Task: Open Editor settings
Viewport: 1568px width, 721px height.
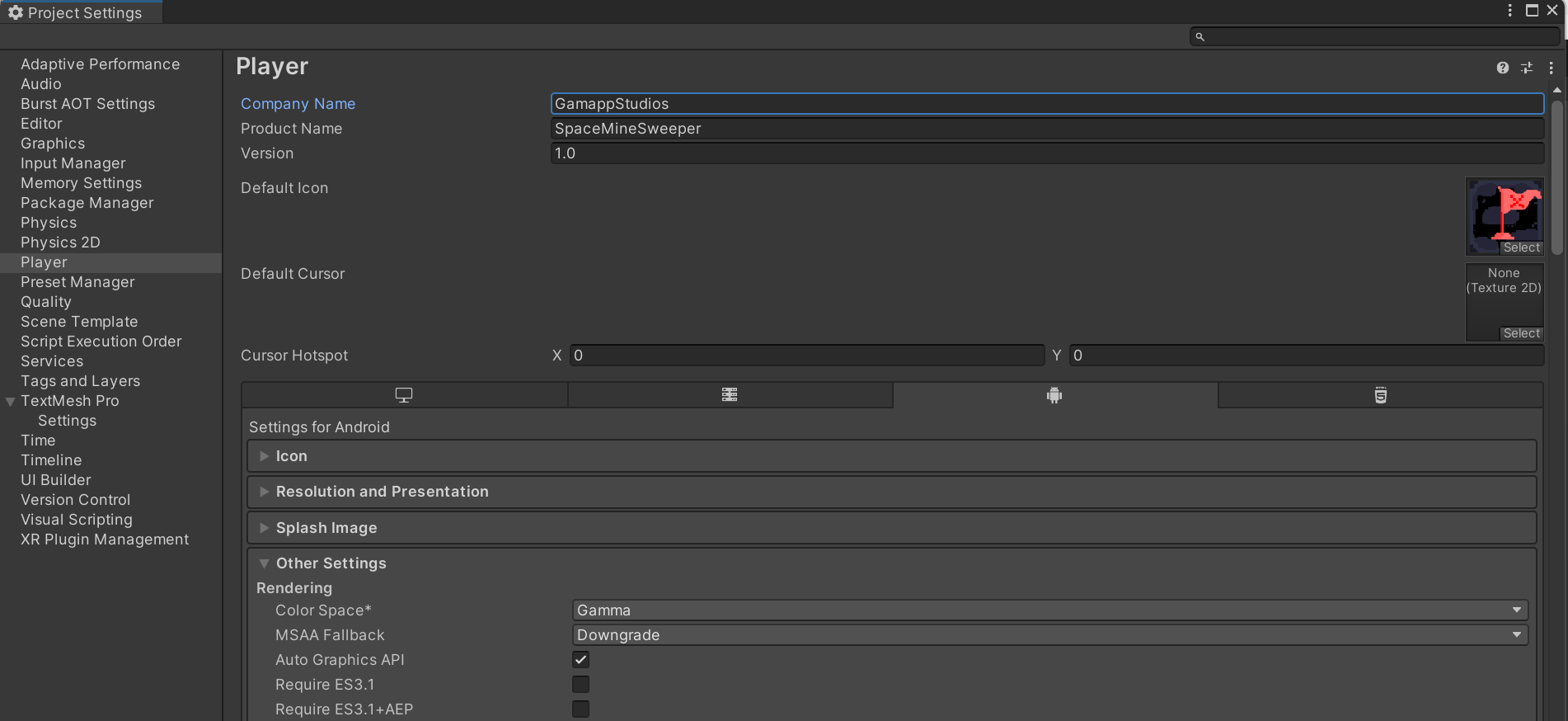Action: click(41, 124)
